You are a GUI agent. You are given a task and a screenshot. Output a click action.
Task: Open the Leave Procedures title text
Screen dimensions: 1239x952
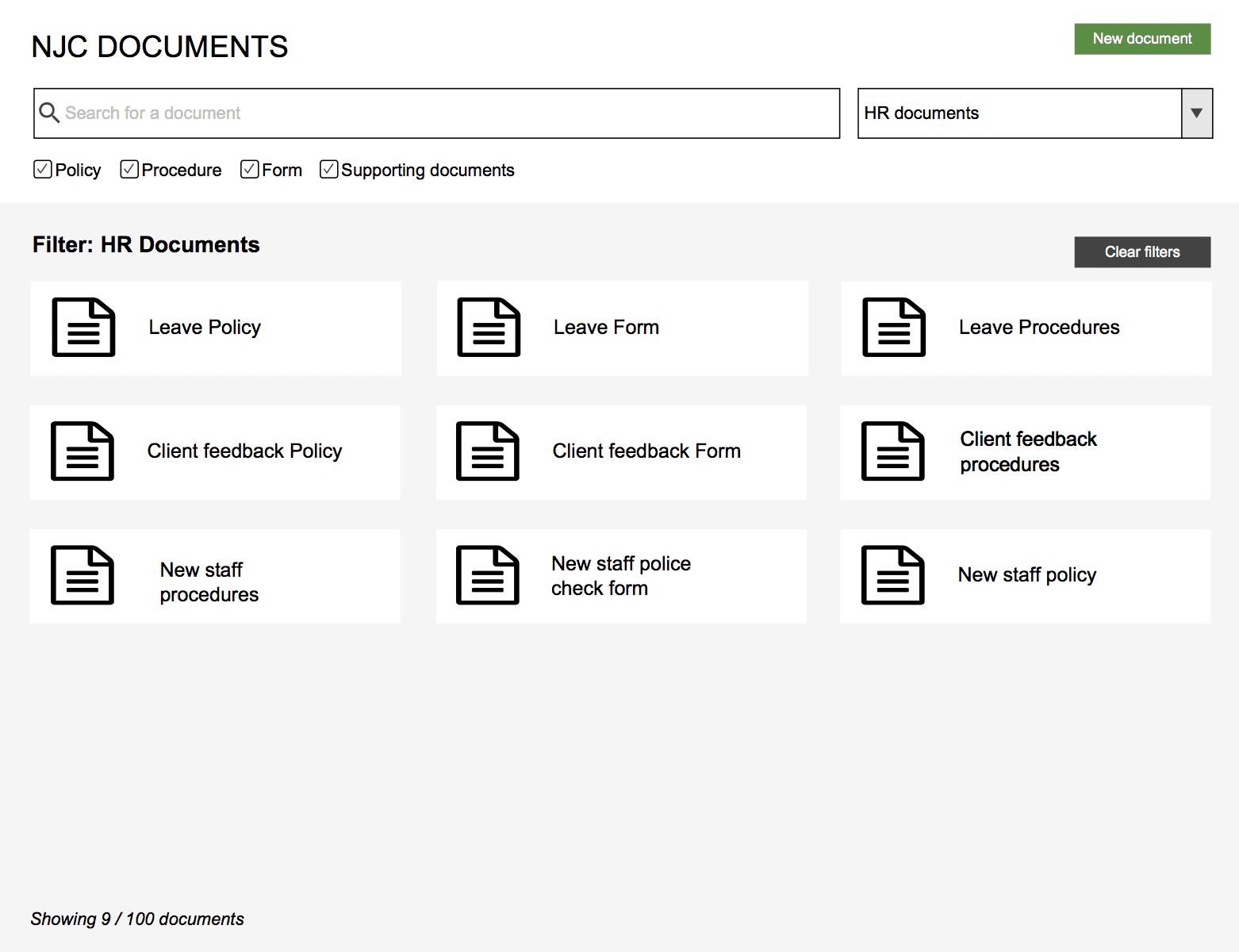pyautogui.click(x=1039, y=327)
